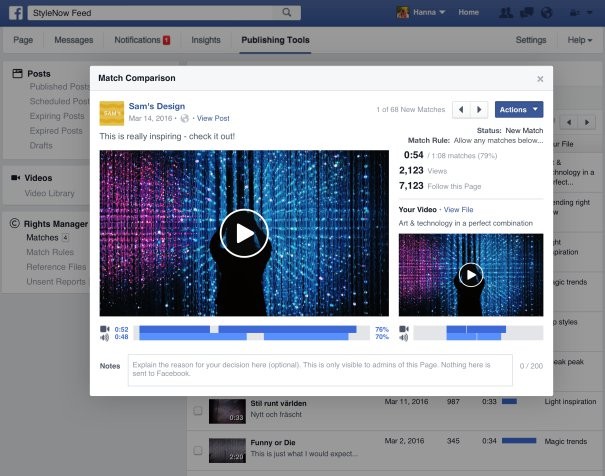Tick checkbox for Funny or Die row
This screenshot has width=605, height=476.
pyautogui.click(x=198, y=450)
